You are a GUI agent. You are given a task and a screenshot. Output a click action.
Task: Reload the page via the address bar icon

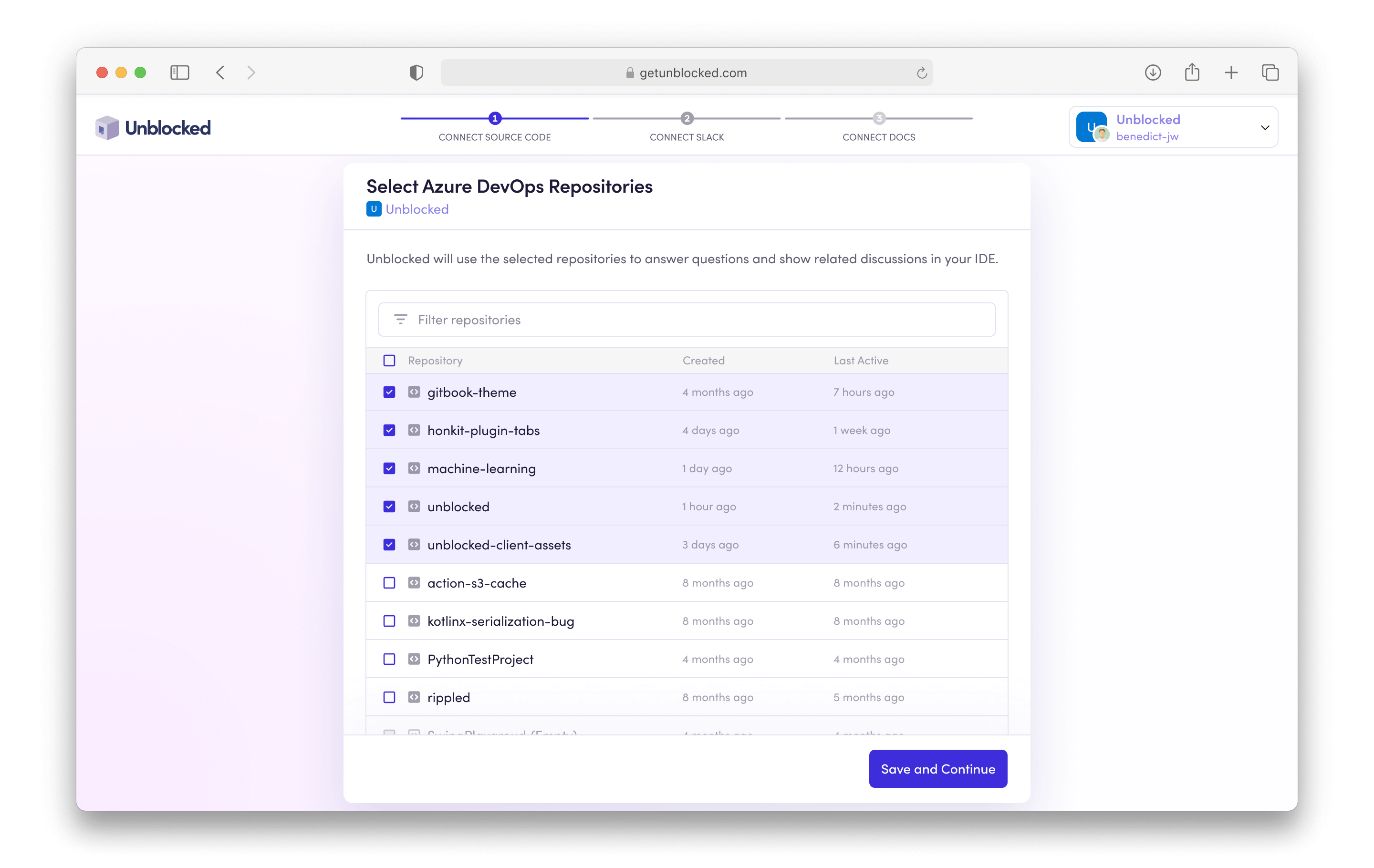click(x=922, y=72)
